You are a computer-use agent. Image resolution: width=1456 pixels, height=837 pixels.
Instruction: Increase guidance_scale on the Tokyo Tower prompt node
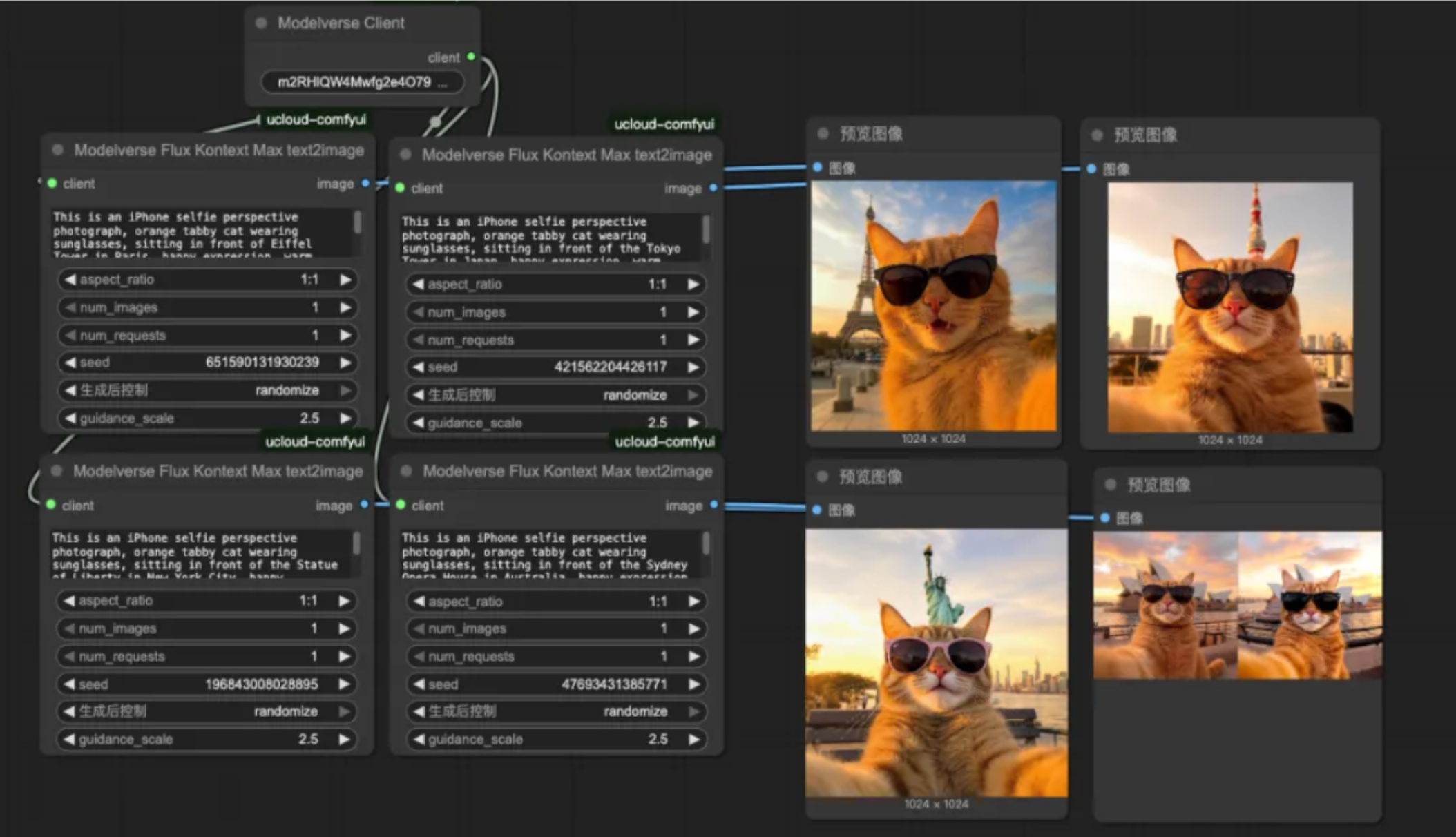tap(693, 423)
